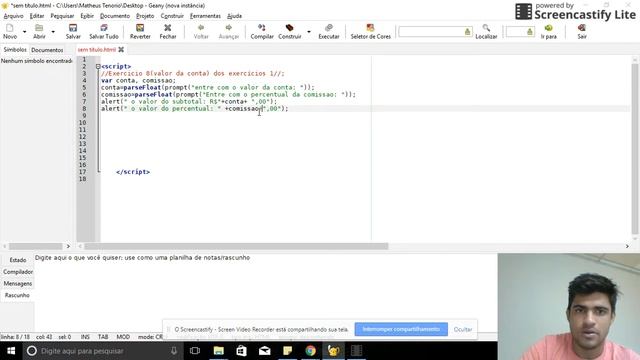
Task: Open the Documento menu
Action: point(115,16)
